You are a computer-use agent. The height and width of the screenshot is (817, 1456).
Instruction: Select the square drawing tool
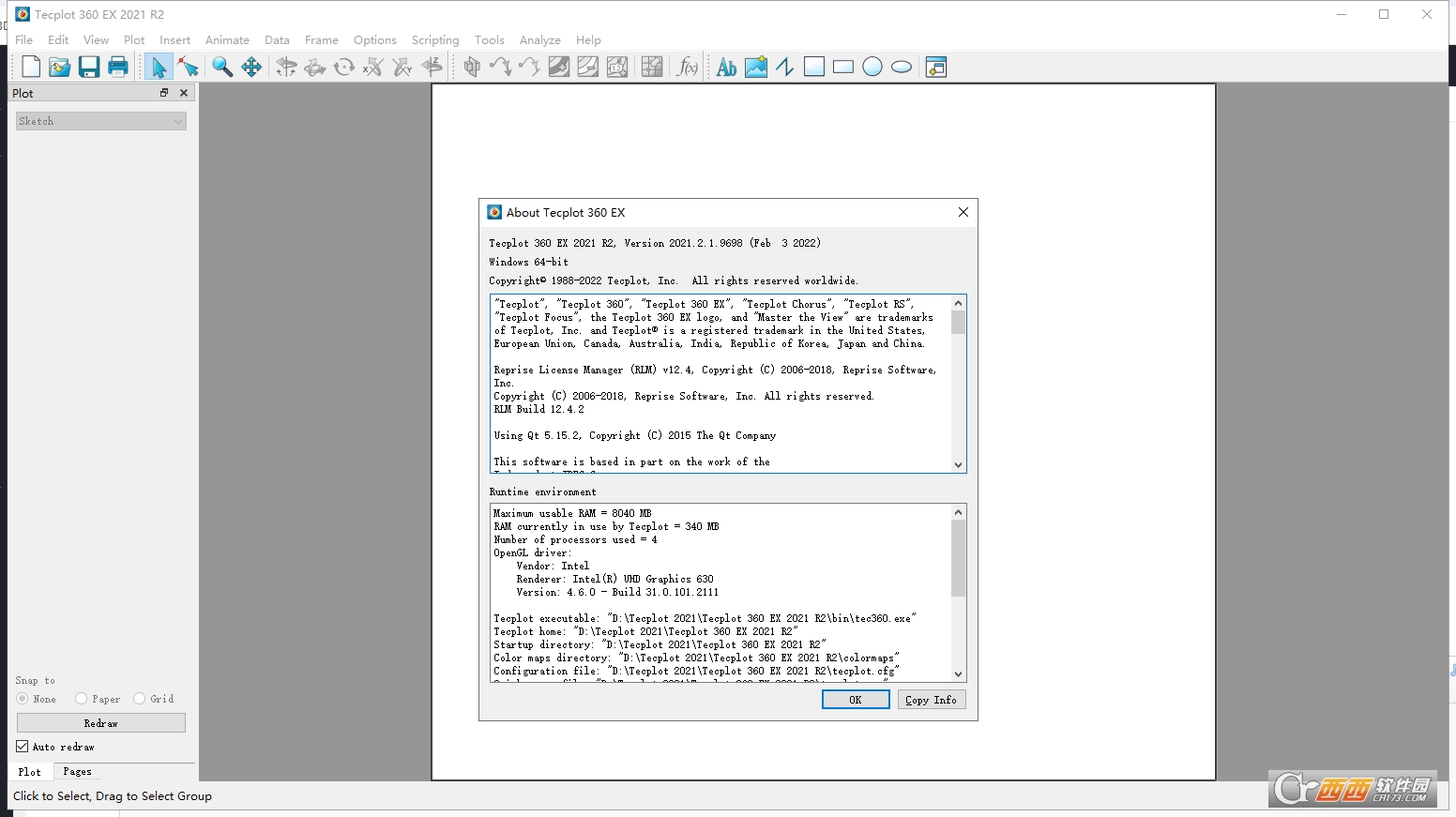(x=814, y=67)
